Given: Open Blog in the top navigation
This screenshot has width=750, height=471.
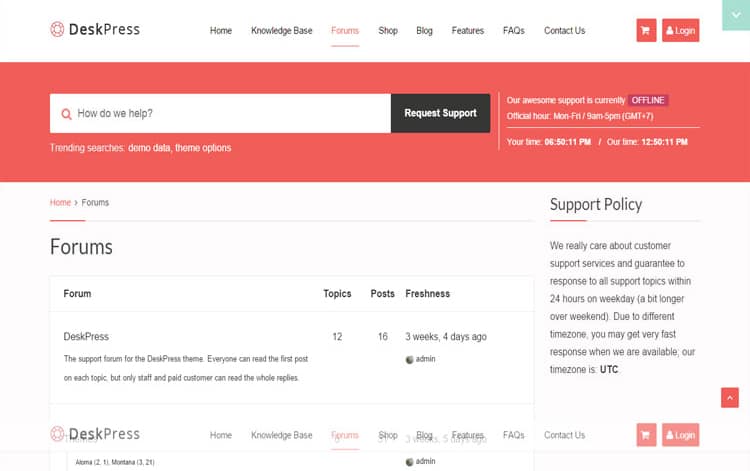Looking at the screenshot, I should (x=424, y=31).
